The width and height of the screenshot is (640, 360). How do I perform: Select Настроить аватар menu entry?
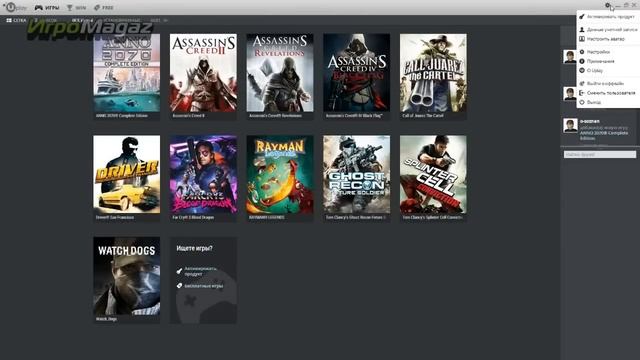(x=602, y=39)
